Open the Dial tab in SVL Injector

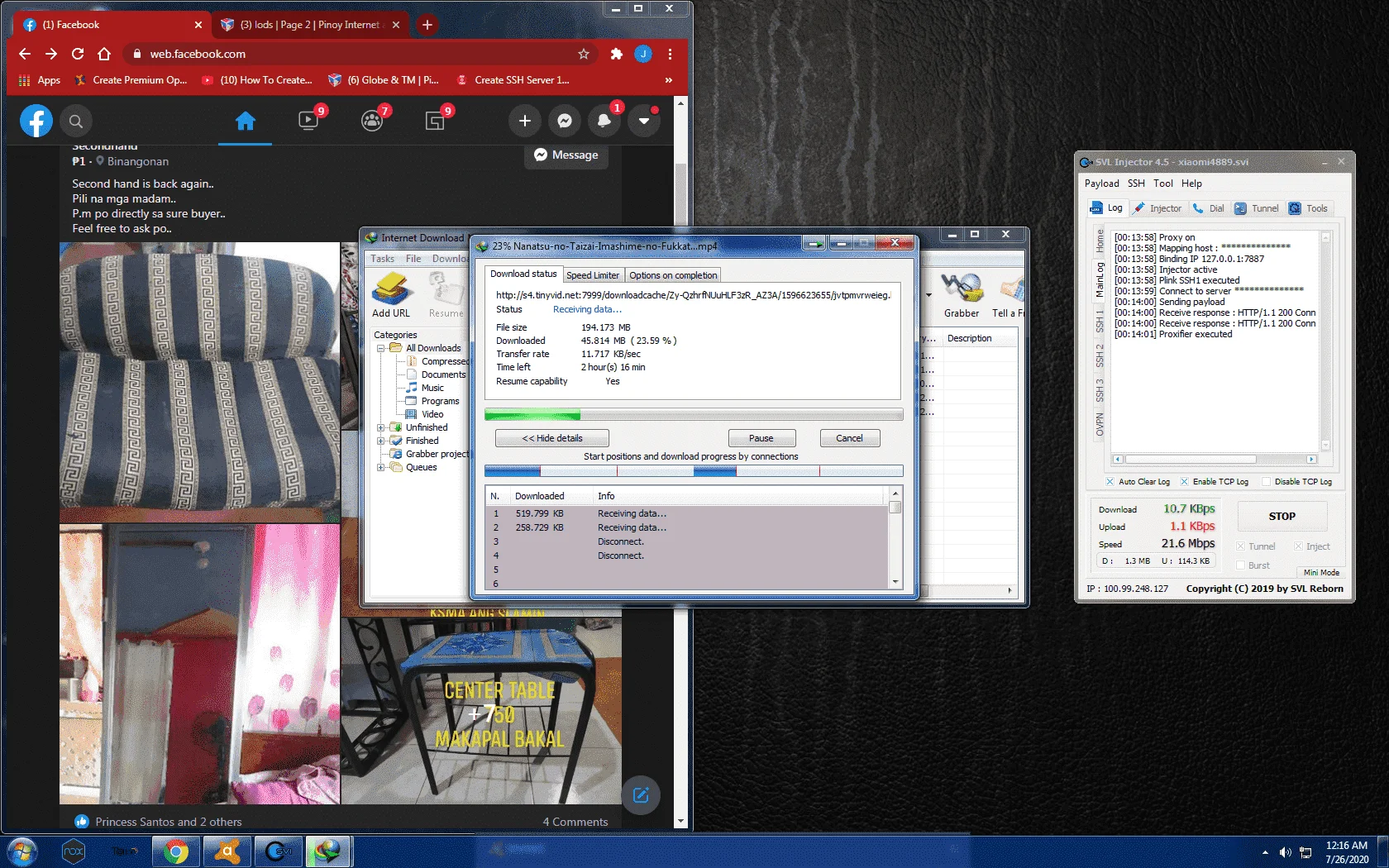1209,208
